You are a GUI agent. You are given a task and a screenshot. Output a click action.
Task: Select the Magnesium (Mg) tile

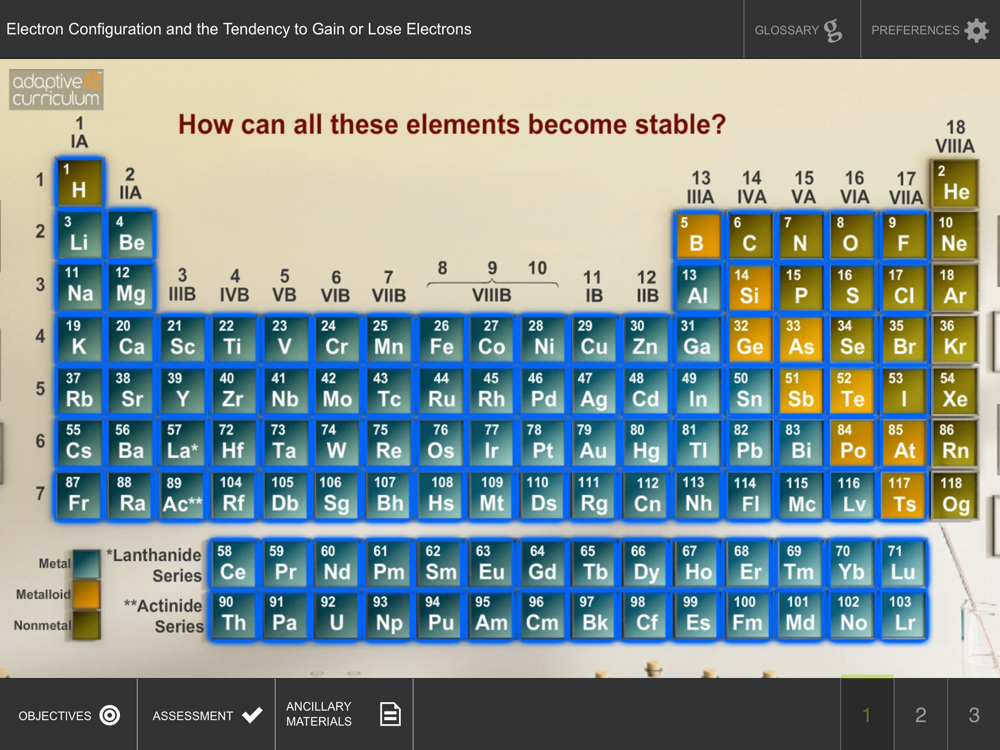coord(131,287)
